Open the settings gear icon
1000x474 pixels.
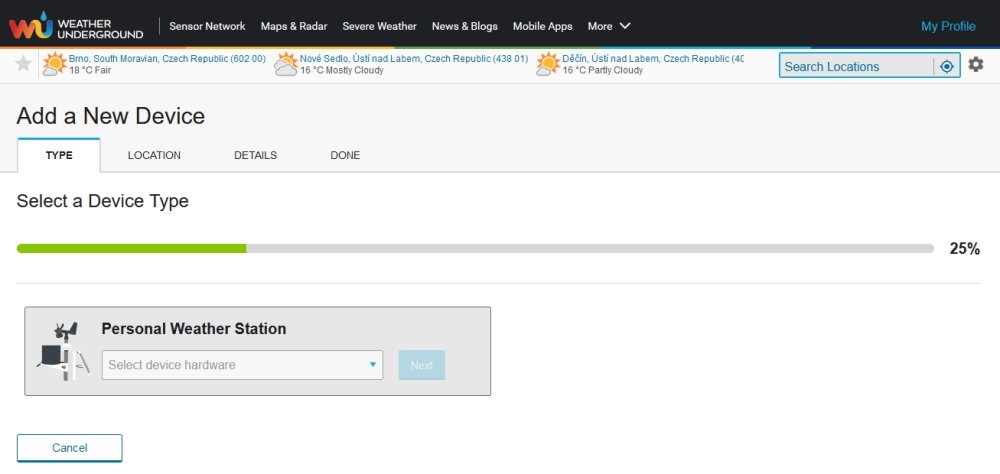(976, 65)
